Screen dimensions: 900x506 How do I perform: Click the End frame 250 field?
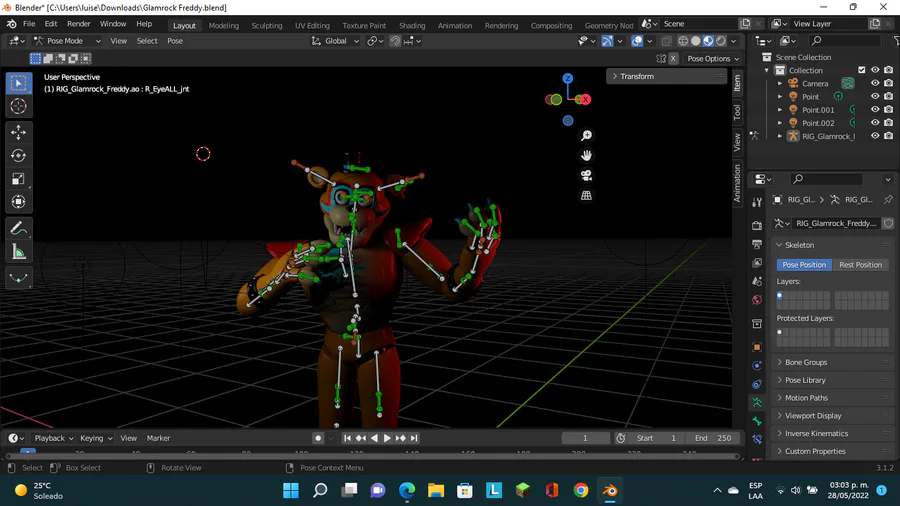click(712, 438)
